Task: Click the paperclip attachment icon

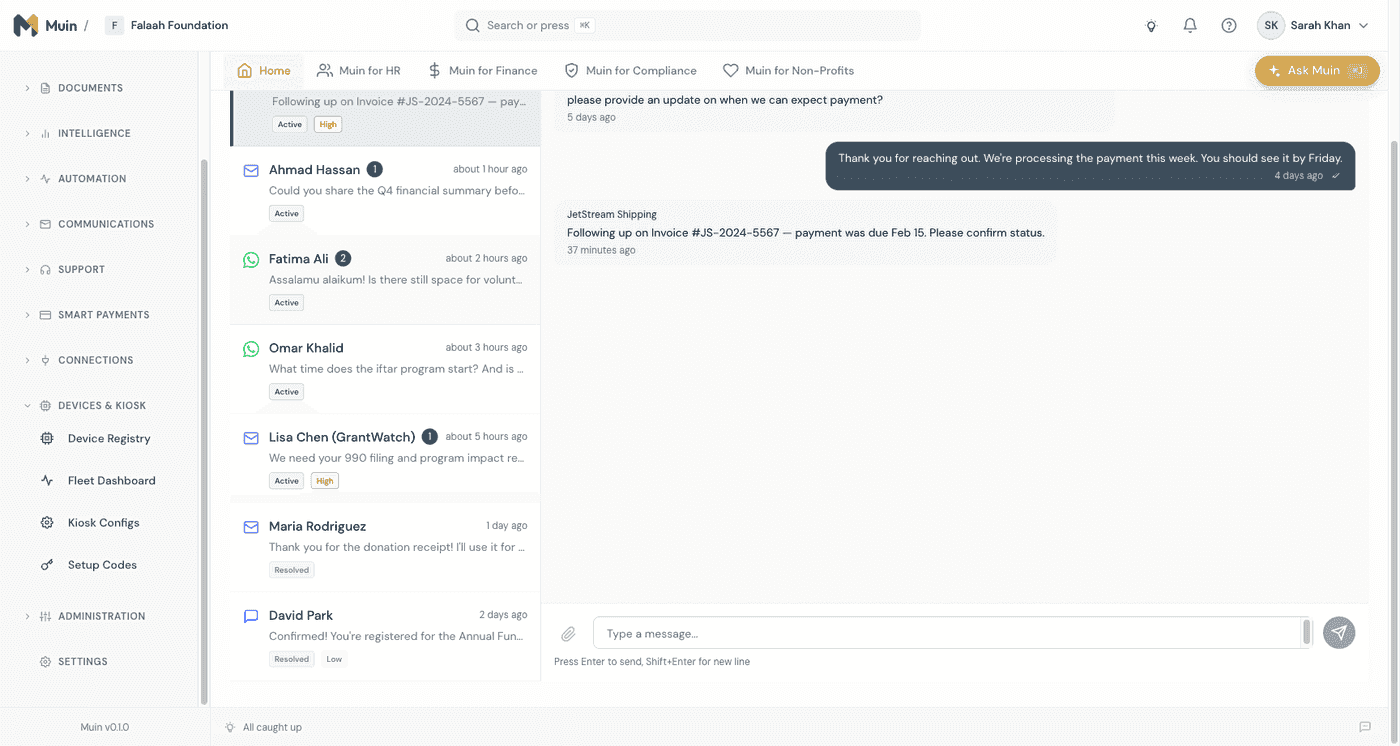Action: [x=568, y=633]
